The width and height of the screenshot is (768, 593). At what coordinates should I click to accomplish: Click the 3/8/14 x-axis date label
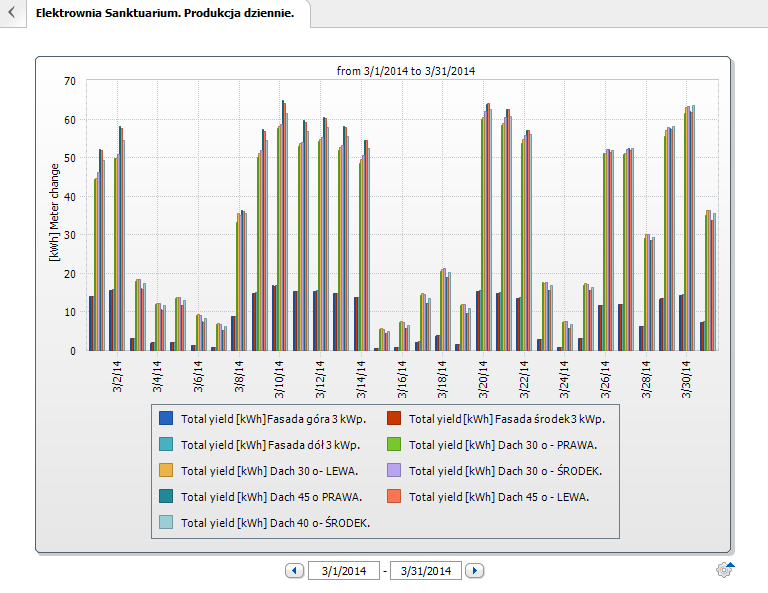pos(239,377)
